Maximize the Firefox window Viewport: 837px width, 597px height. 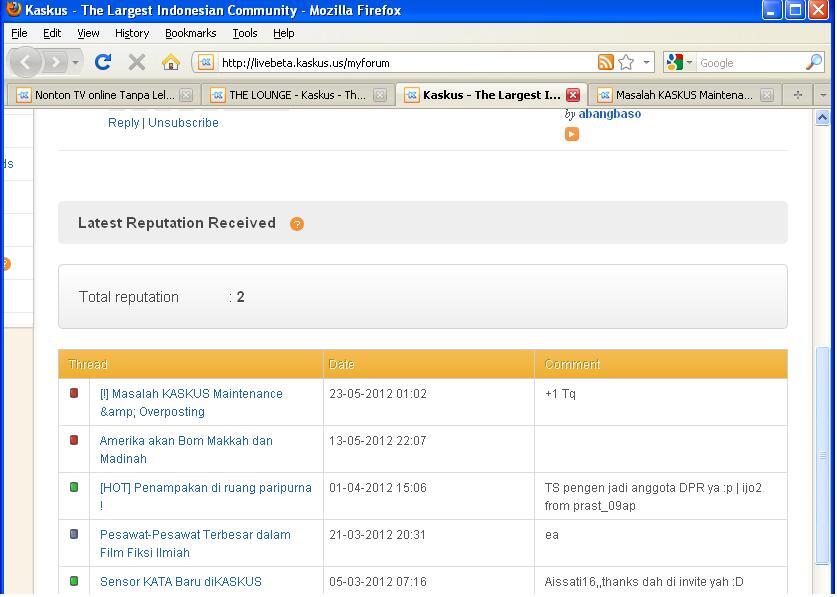(795, 10)
